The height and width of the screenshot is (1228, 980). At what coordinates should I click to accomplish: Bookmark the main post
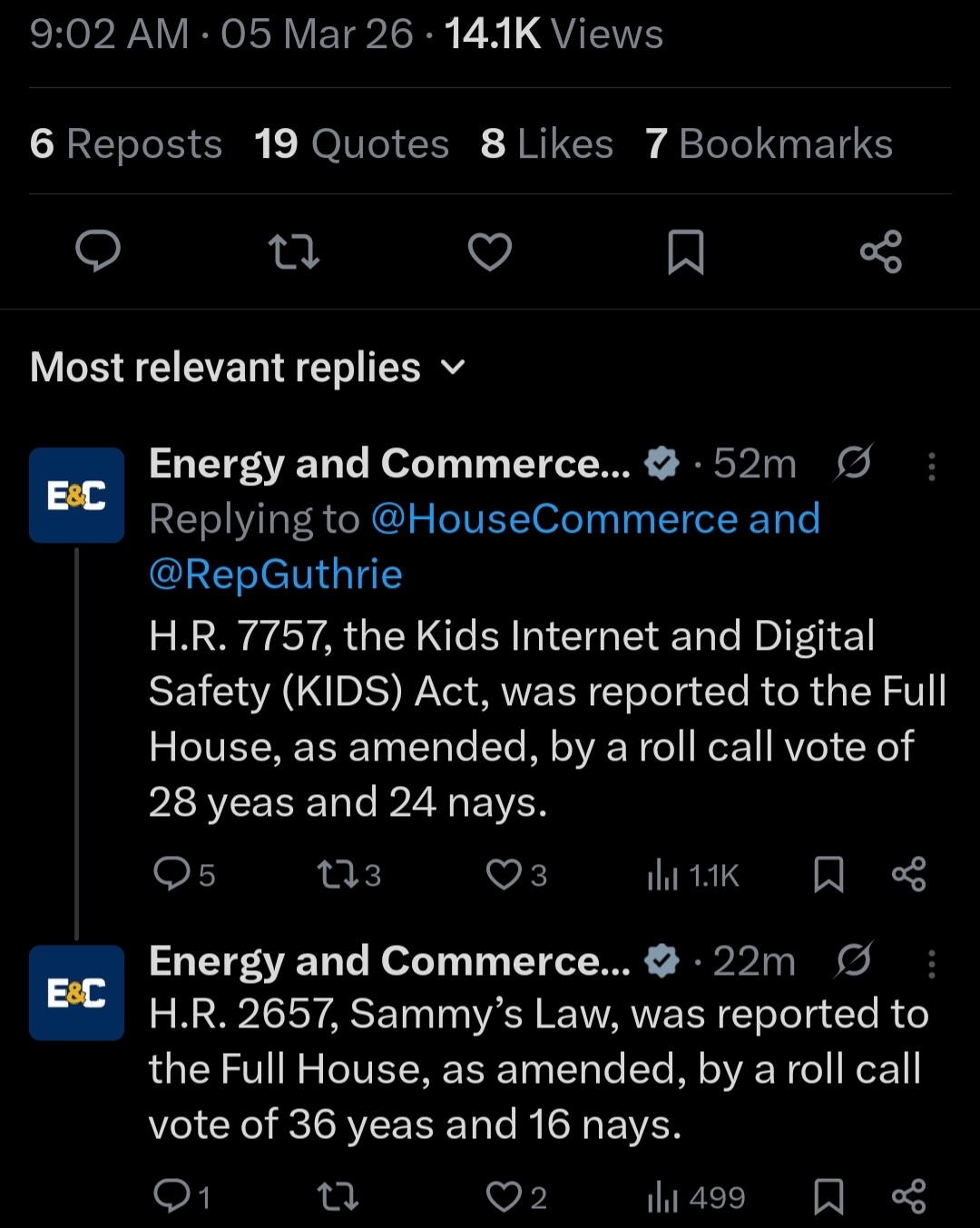[686, 251]
